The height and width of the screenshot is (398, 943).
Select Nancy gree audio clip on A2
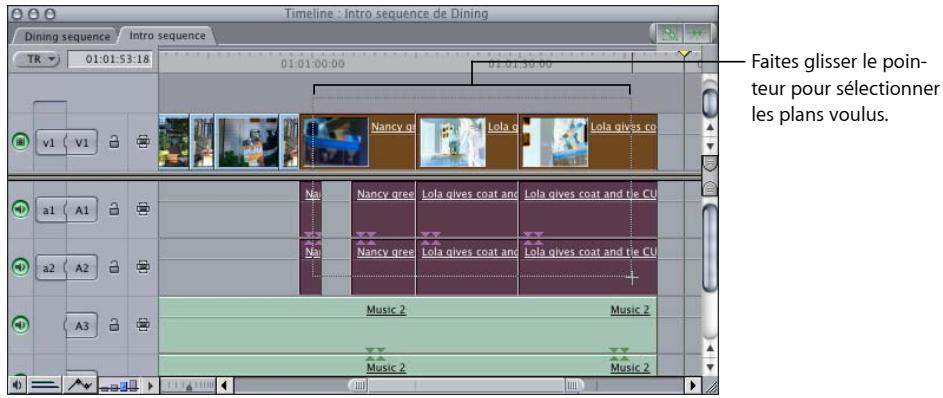tap(383, 266)
